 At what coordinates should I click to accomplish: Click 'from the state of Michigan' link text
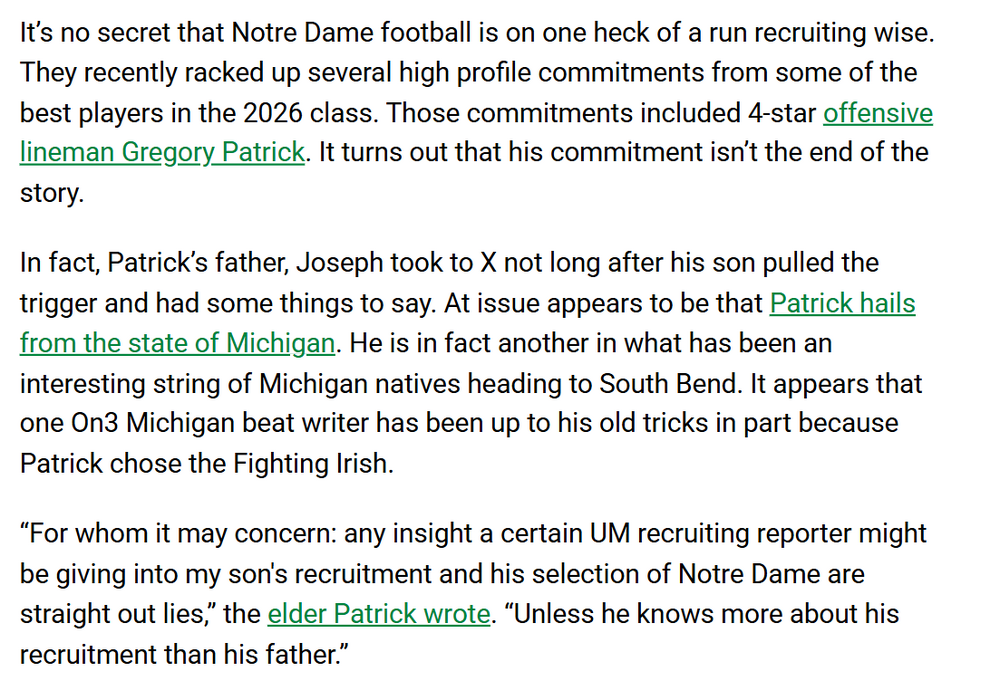pos(177,343)
